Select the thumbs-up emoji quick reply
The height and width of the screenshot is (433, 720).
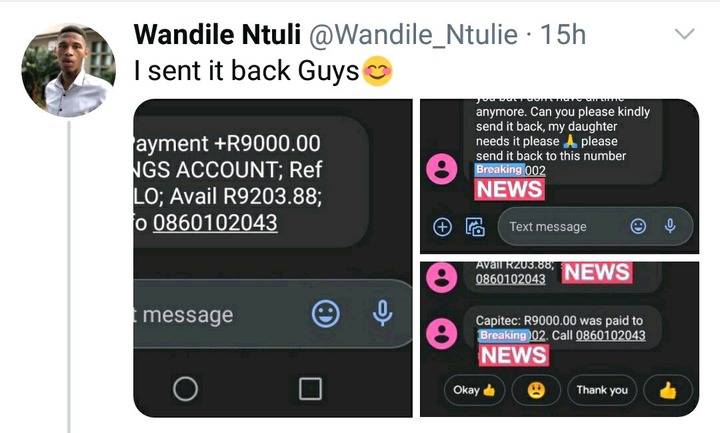pos(668,390)
